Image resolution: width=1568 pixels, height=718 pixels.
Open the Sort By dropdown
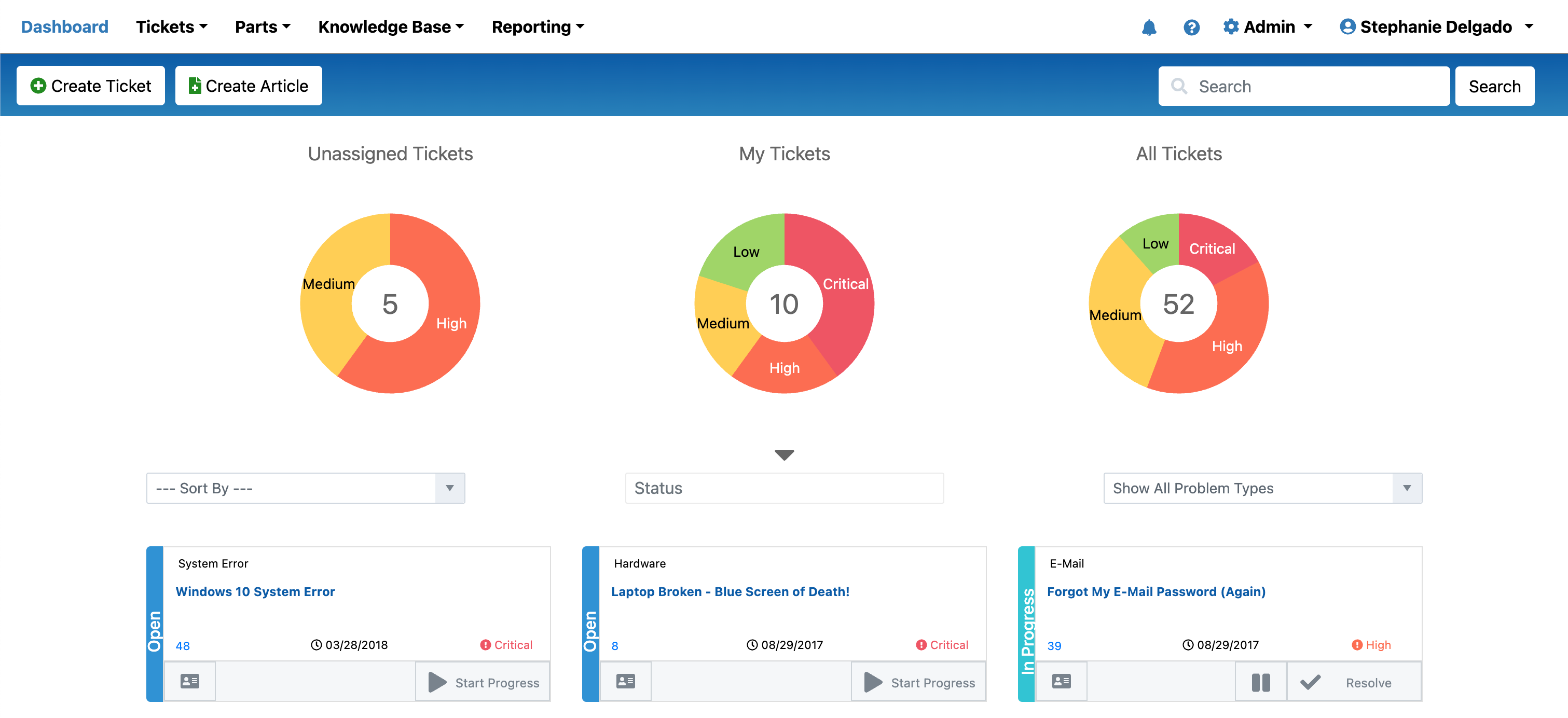pyautogui.click(x=306, y=488)
